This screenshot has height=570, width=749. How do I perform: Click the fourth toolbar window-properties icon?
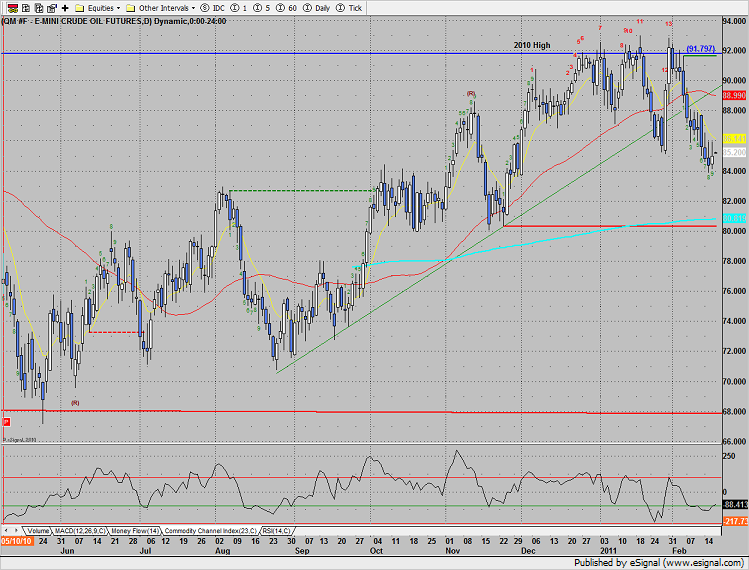tap(52, 8)
